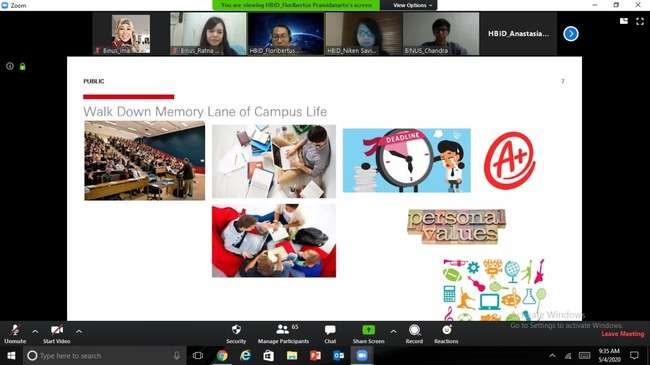Expand share options arrow next to Share Screen
Screen dimensions: 650x365
[x=393, y=331]
